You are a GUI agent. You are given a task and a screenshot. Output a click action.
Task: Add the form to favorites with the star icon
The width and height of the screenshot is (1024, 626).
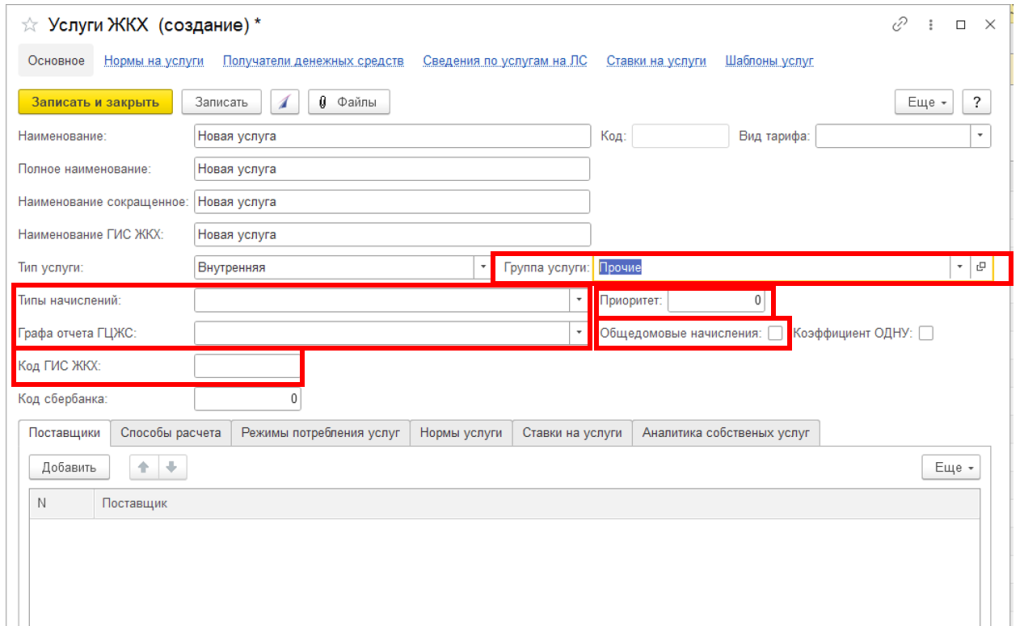pos(29,24)
